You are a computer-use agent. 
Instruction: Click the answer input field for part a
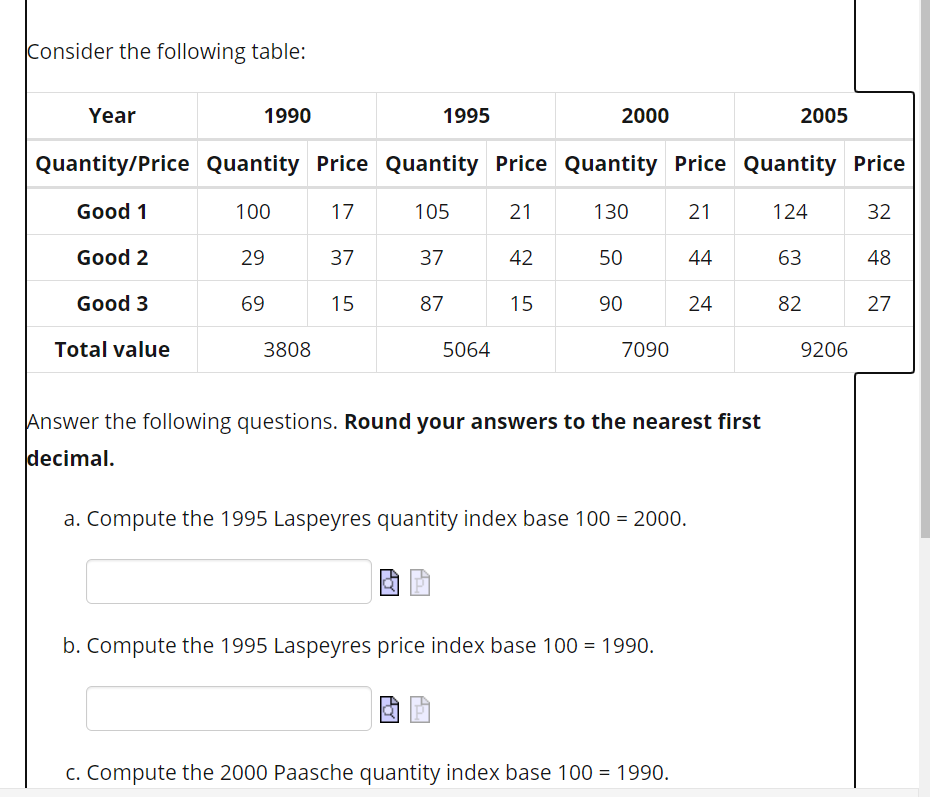pos(228,581)
